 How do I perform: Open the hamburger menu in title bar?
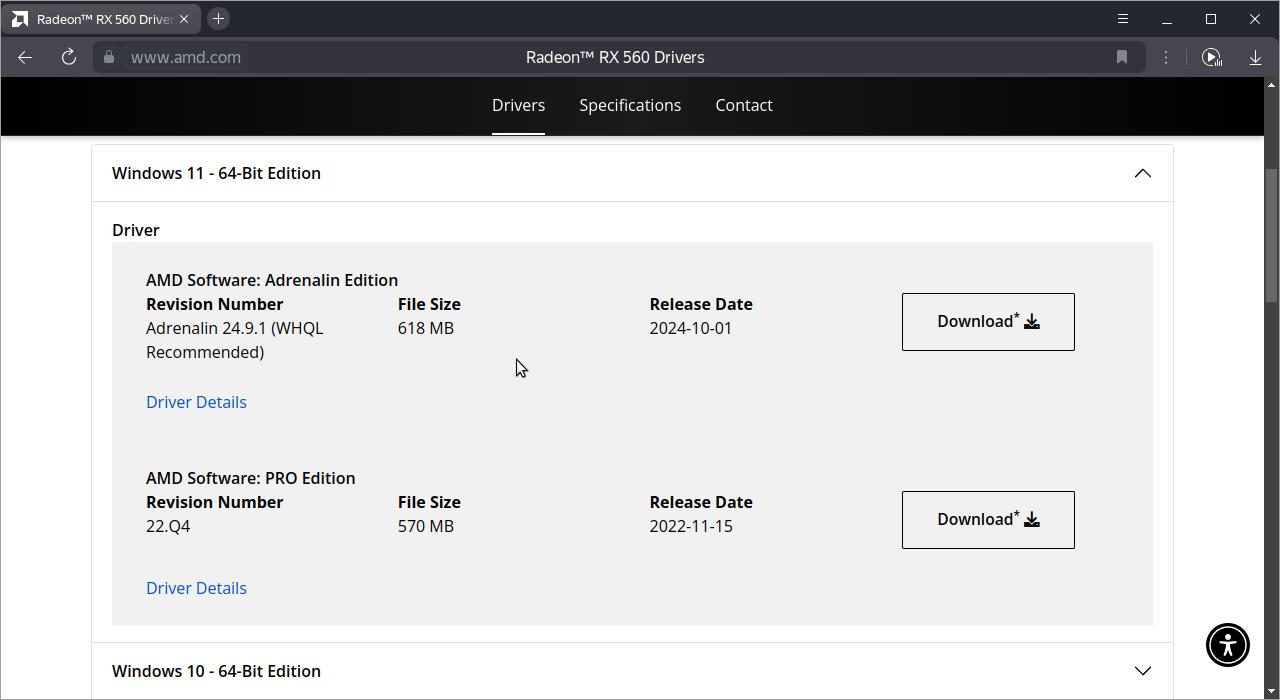[x=1123, y=19]
